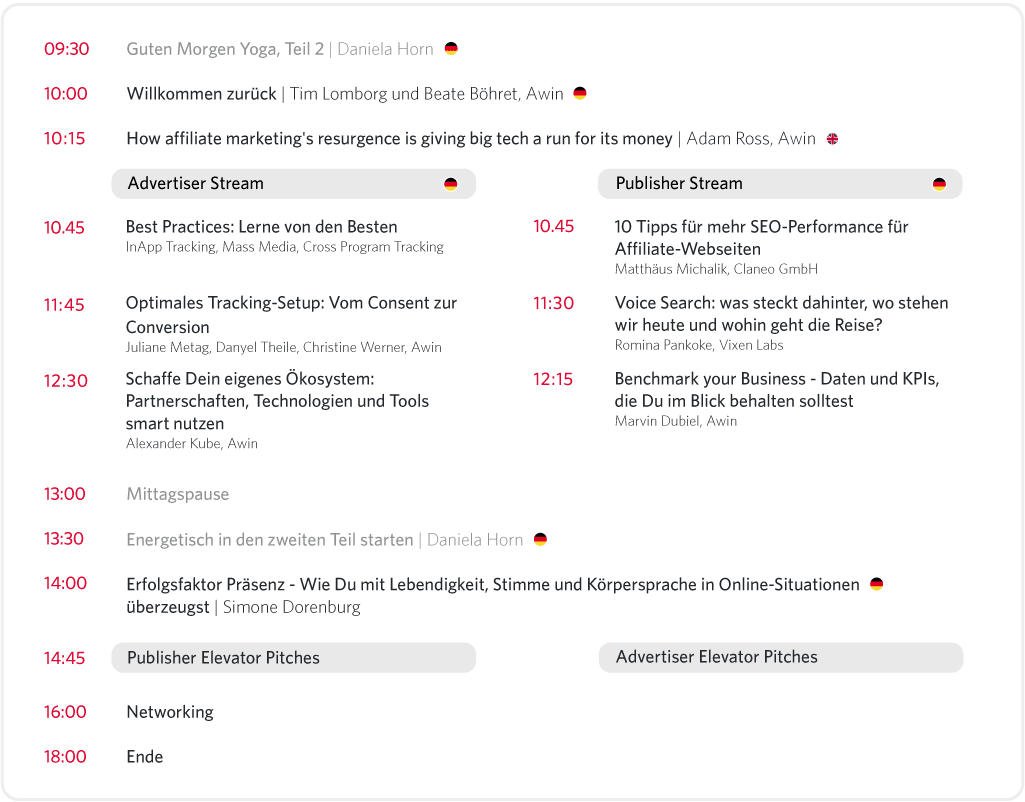The image size is (1025, 802).
Task: Open 10 Tipps für mehr SEO-Performance session
Action: pyautogui.click(x=761, y=238)
